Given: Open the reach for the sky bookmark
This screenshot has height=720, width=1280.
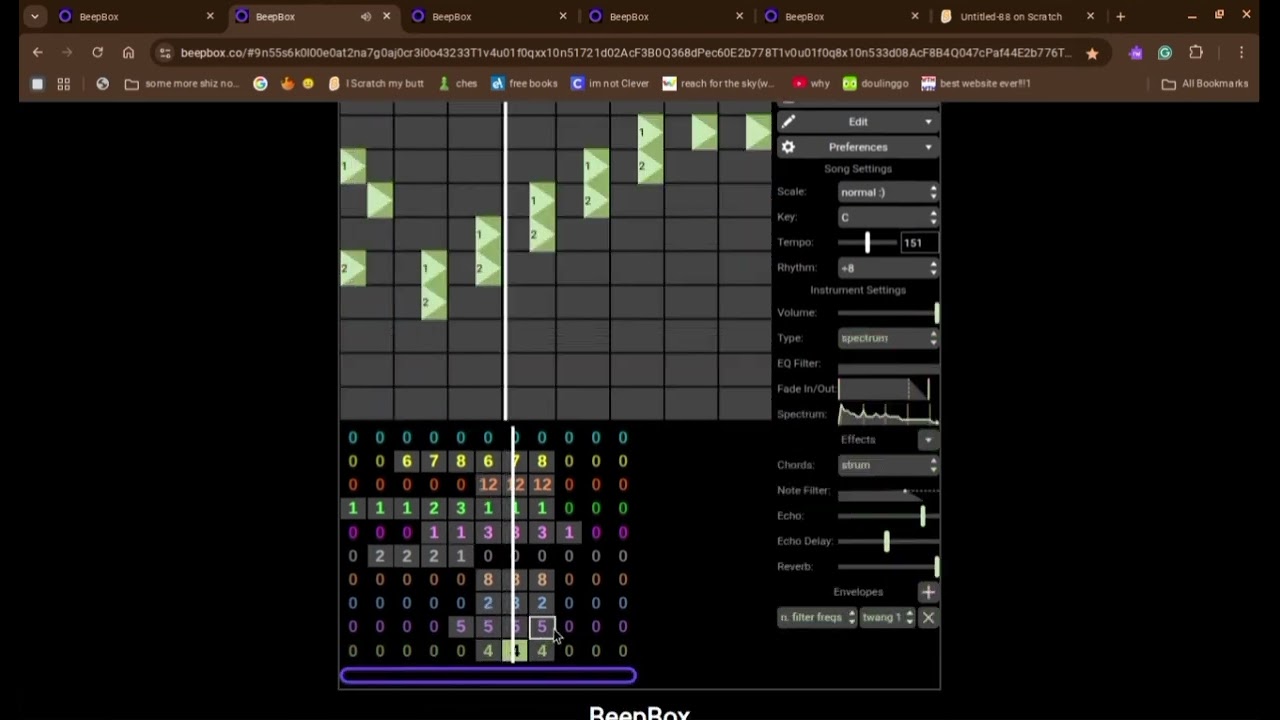Looking at the screenshot, I should (x=718, y=84).
